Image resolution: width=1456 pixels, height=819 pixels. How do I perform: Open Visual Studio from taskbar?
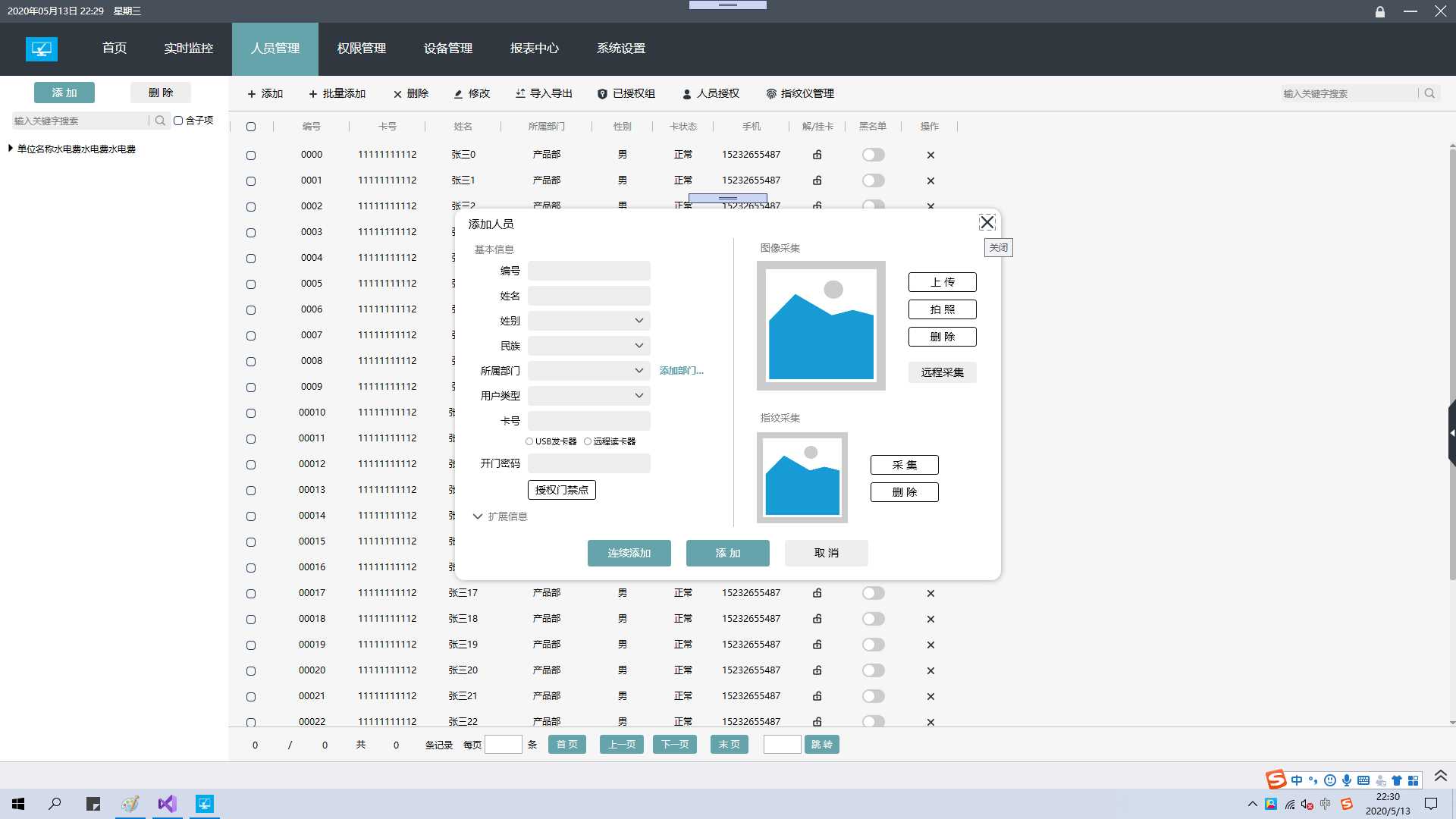167,804
